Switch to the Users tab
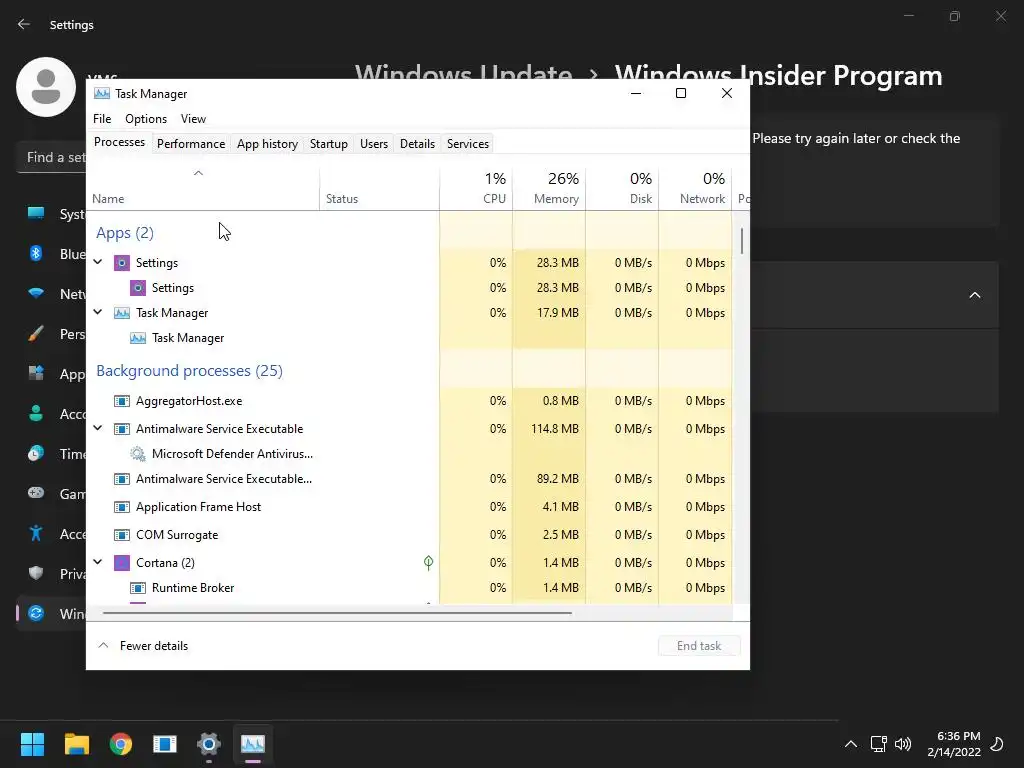The height and width of the screenshot is (768, 1024). coord(374,144)
